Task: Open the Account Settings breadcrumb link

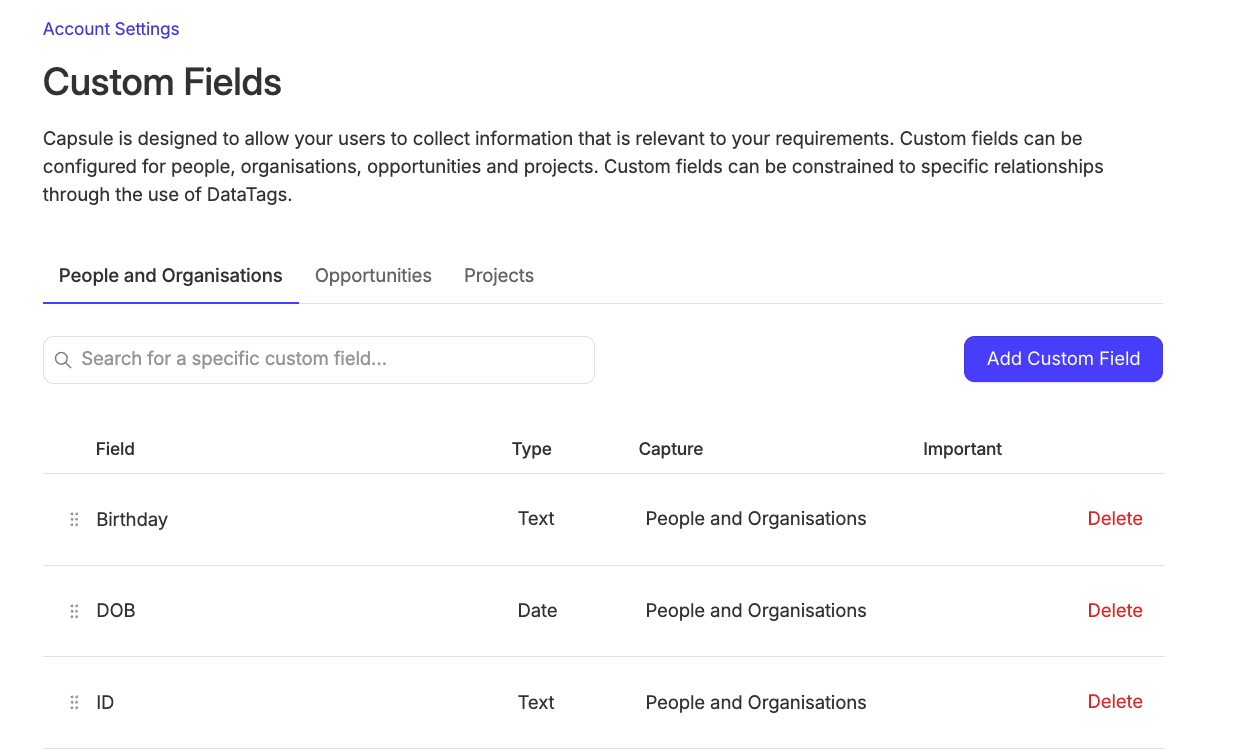Action: click(111, 29)
